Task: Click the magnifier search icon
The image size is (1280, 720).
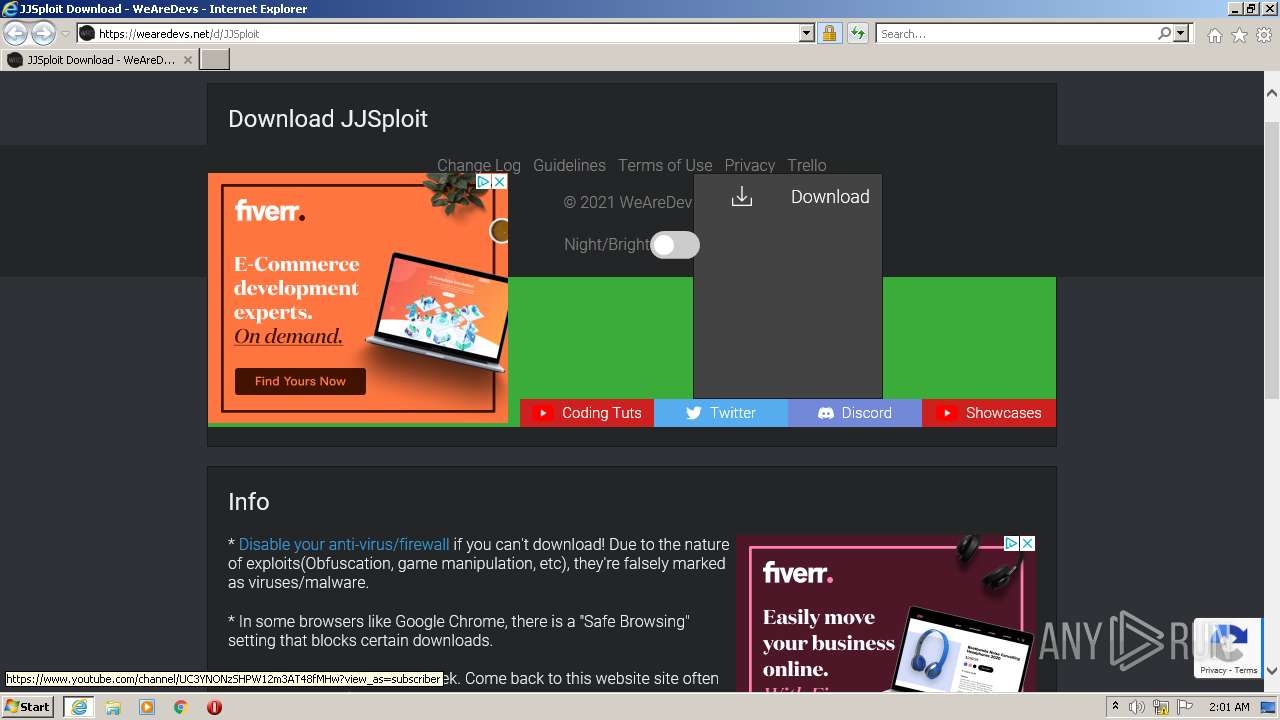Action: pos(1164,34)
